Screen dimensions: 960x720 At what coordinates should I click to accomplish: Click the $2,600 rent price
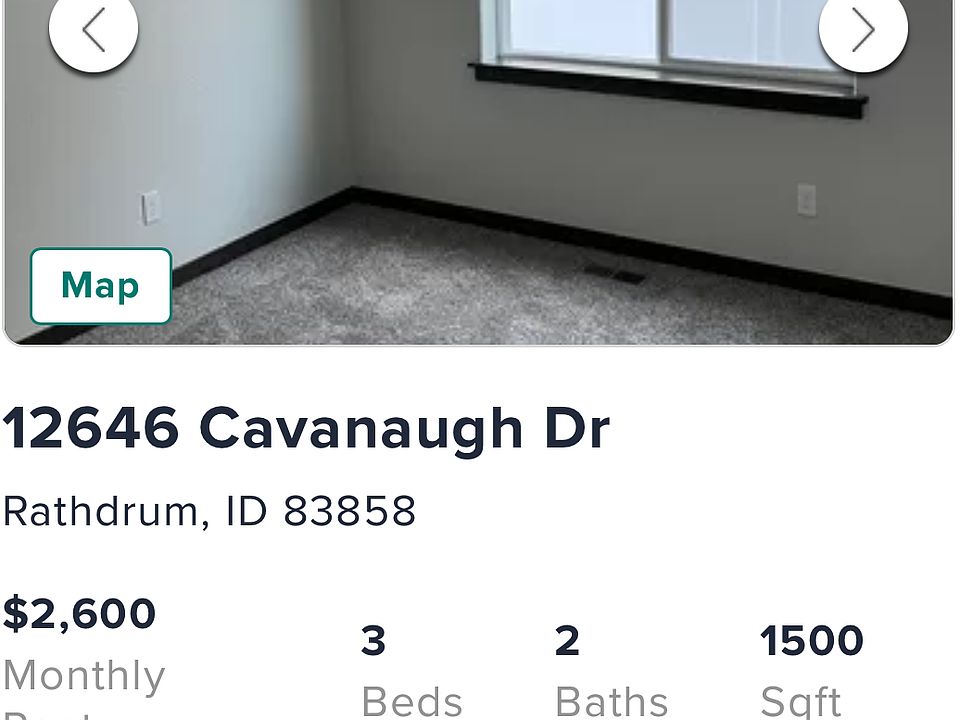coord(80,613)
